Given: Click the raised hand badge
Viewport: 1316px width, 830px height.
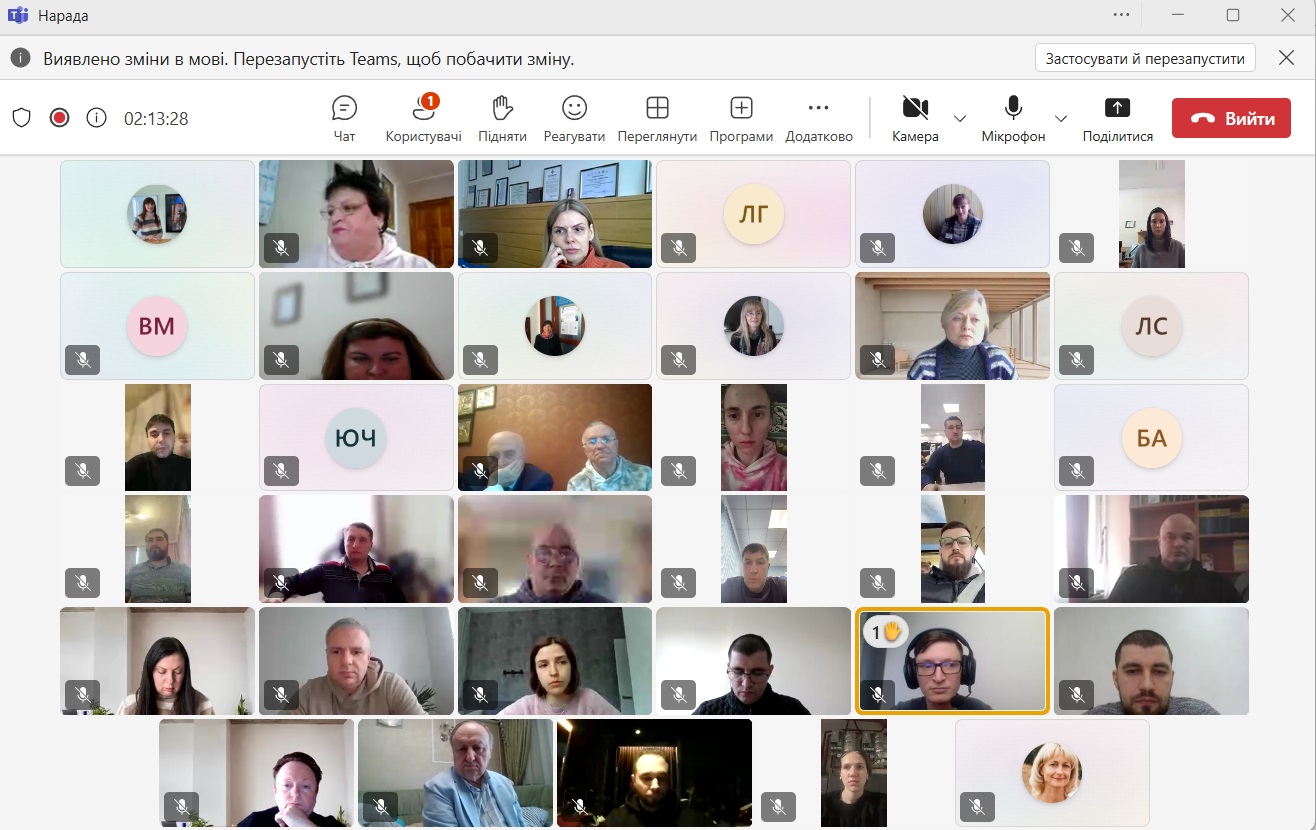Looking at the screenshot, I should point(884,632).
